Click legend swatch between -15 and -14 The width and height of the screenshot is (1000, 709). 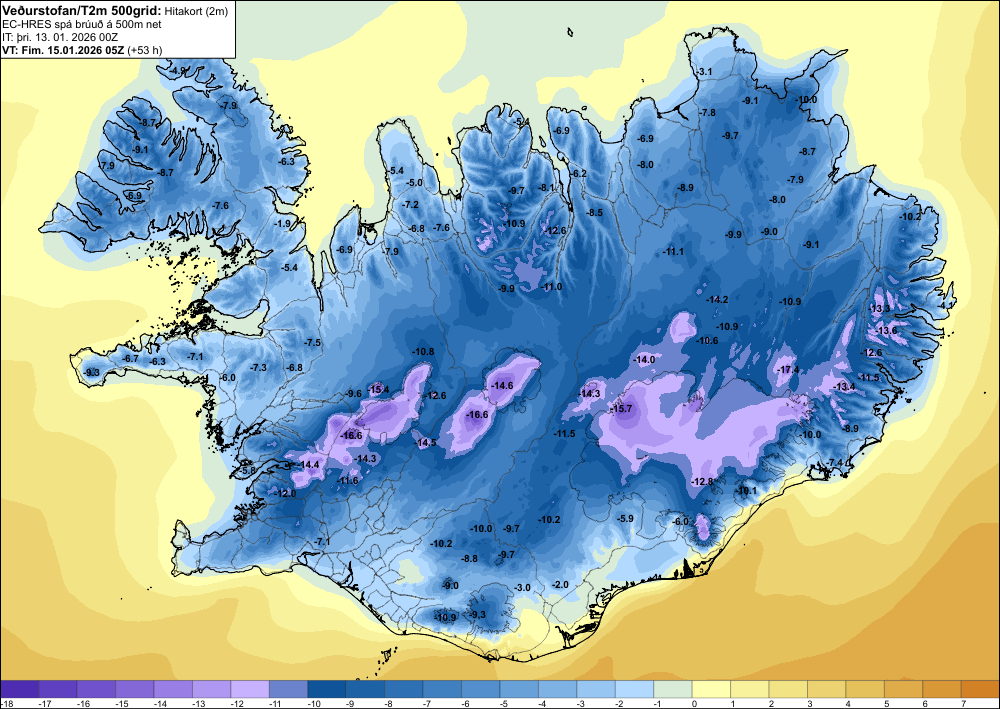(135, 689)
